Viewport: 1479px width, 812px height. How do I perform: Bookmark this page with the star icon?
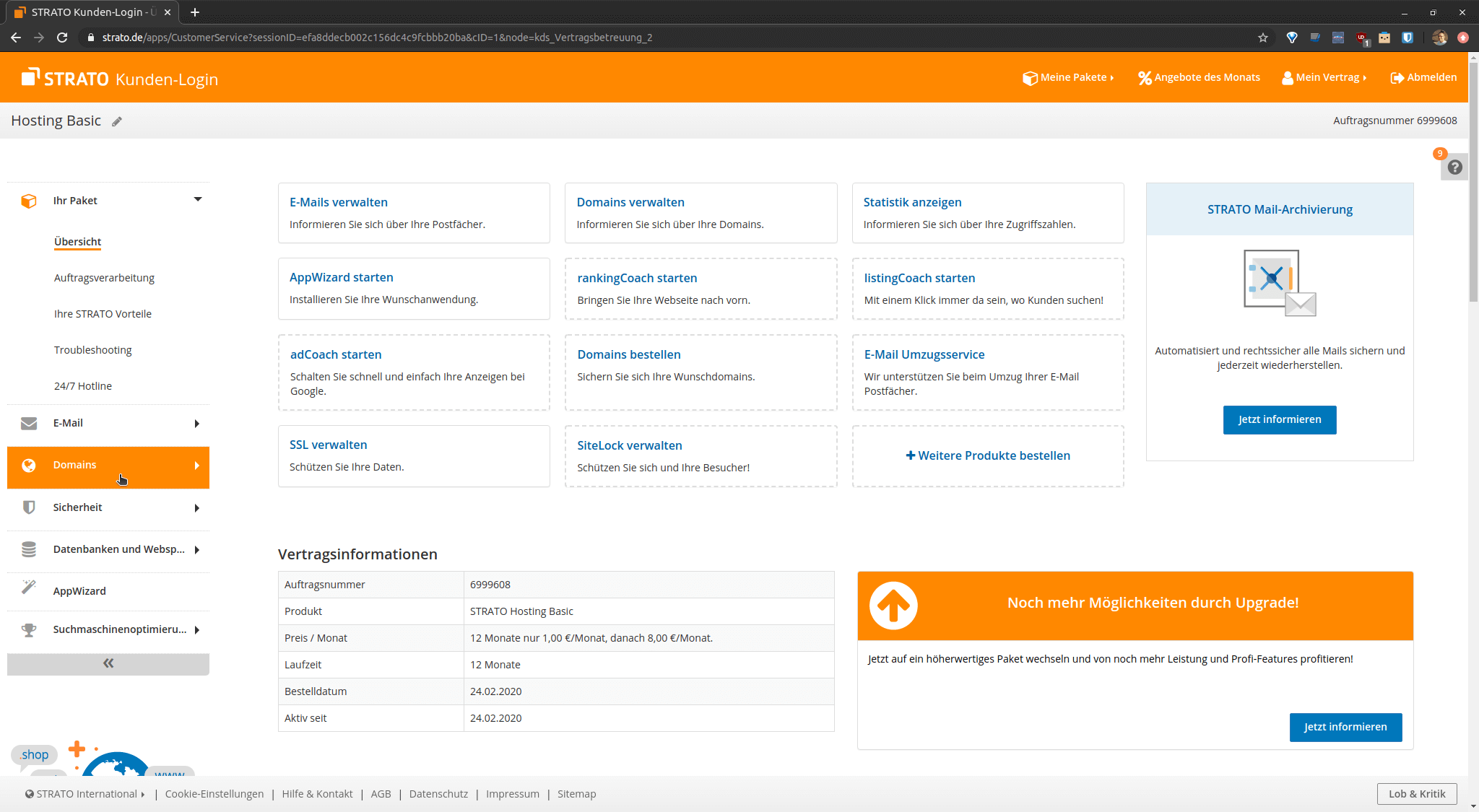pyautogui.click(x=1263, y=38)
